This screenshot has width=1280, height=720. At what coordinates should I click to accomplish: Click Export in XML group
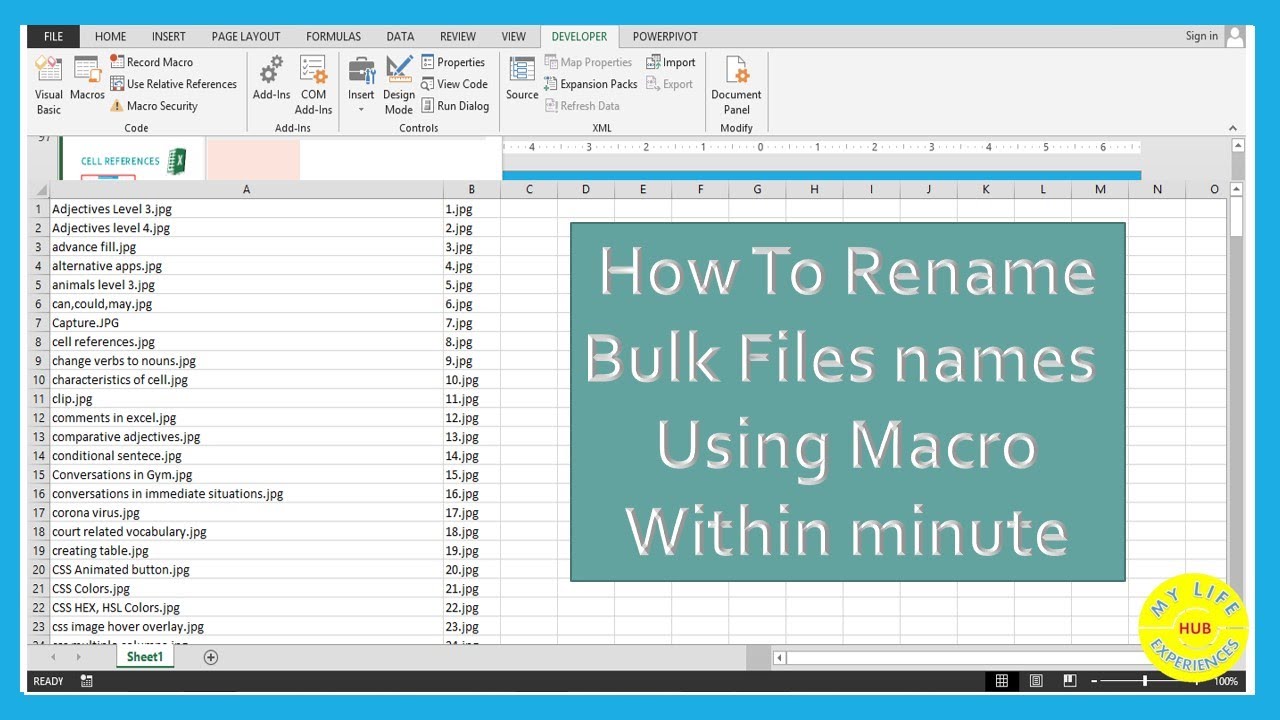[669, 84]
